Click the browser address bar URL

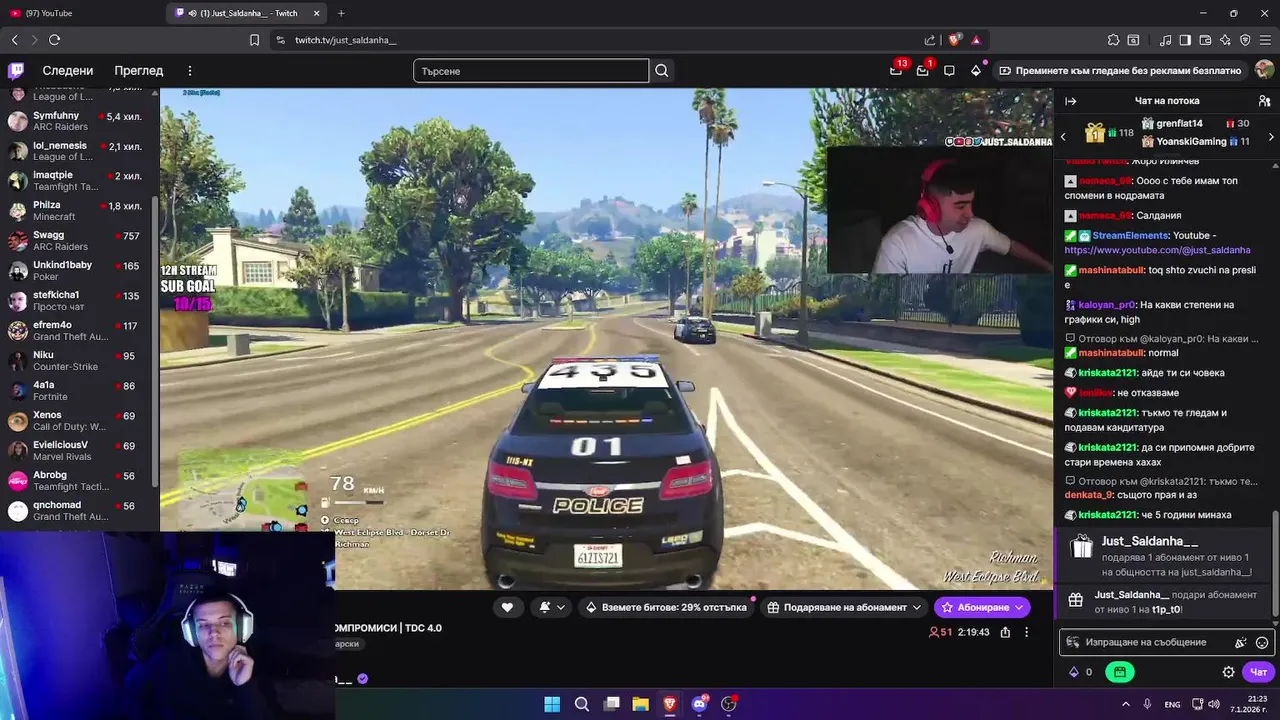345,40
